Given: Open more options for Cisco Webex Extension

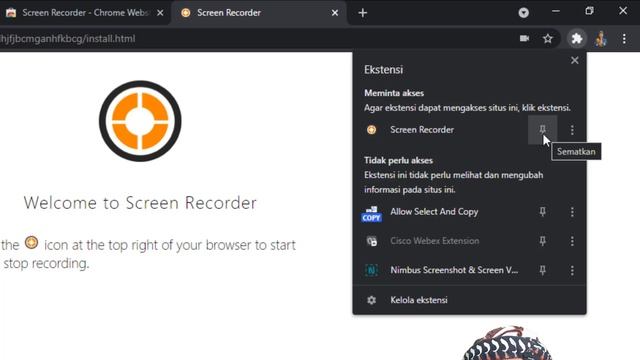Looking at the screenshot, I should (572, 241).
